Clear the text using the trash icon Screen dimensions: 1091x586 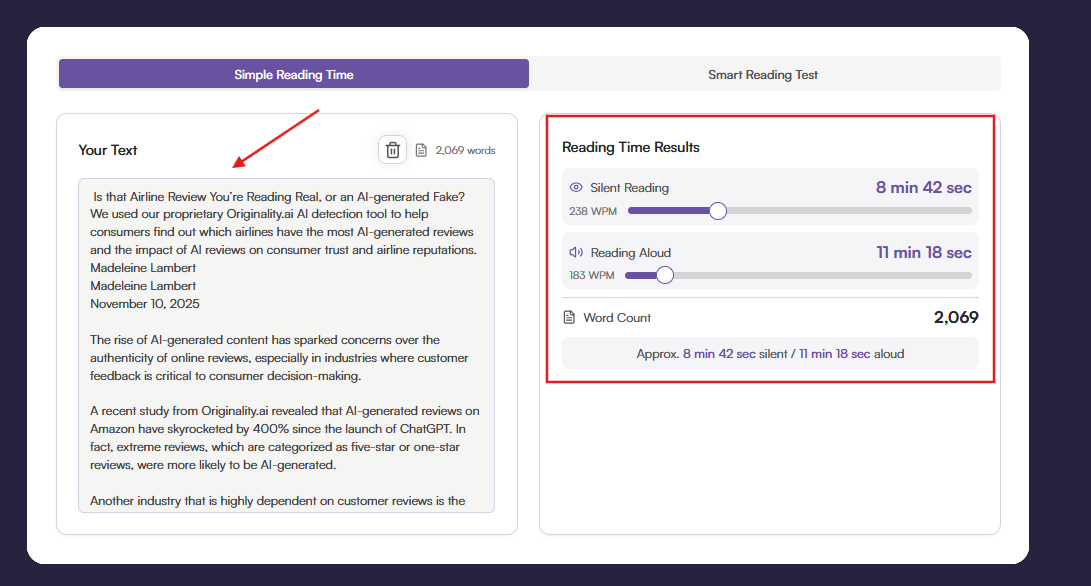392,149
